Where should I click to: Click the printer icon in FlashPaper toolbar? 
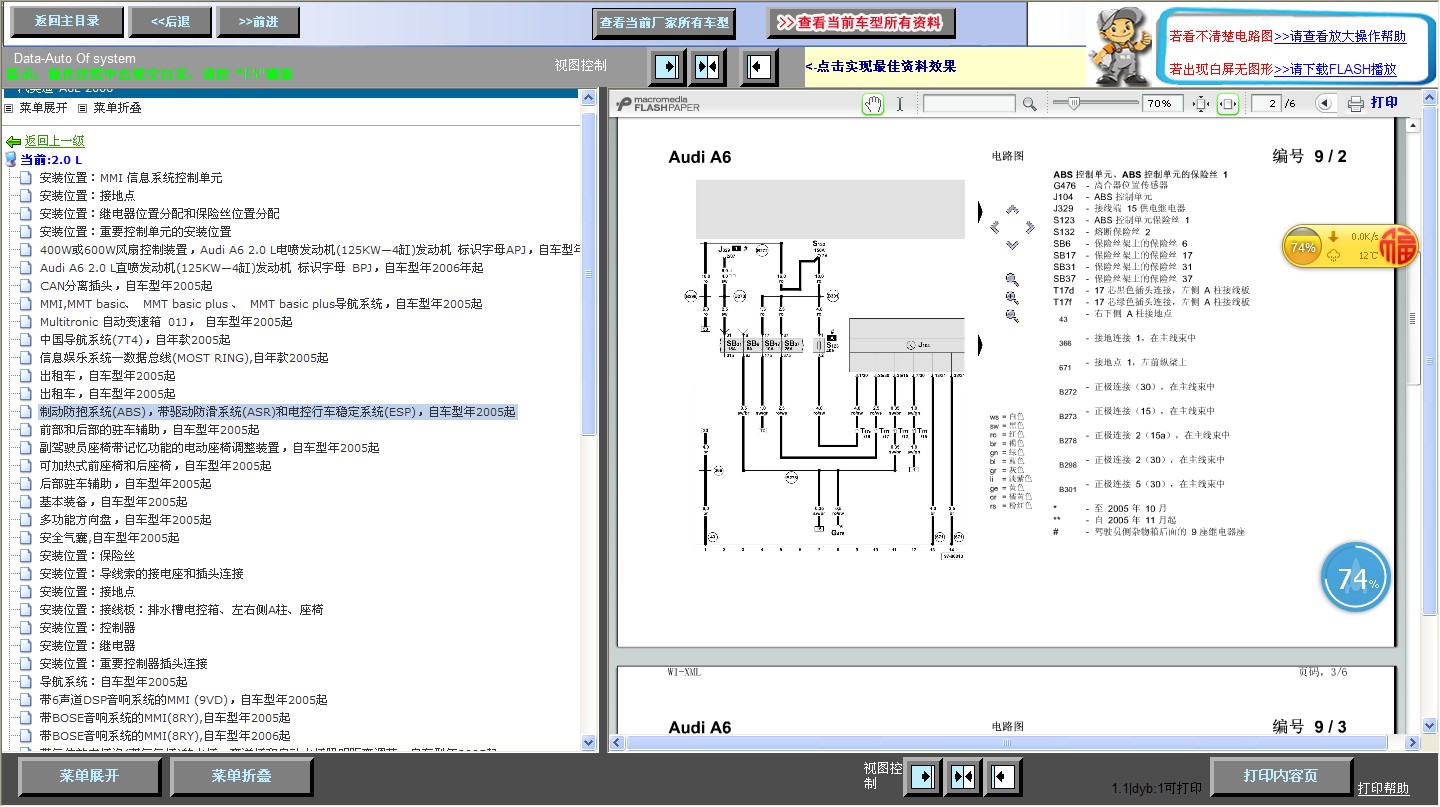point(1356,103)
